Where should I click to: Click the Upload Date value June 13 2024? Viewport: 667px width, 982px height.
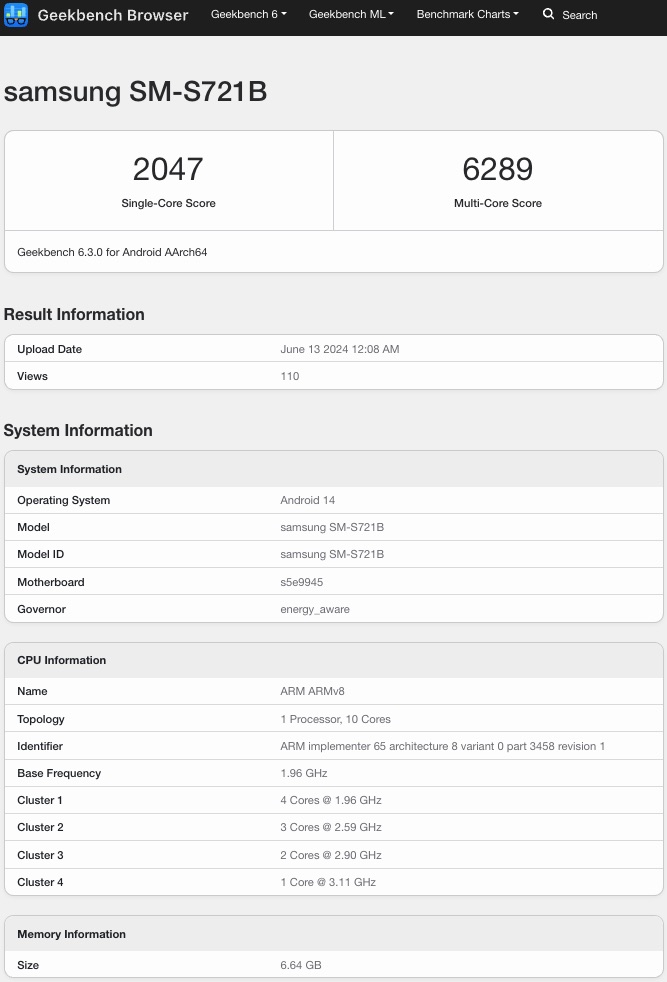(339, 349)
